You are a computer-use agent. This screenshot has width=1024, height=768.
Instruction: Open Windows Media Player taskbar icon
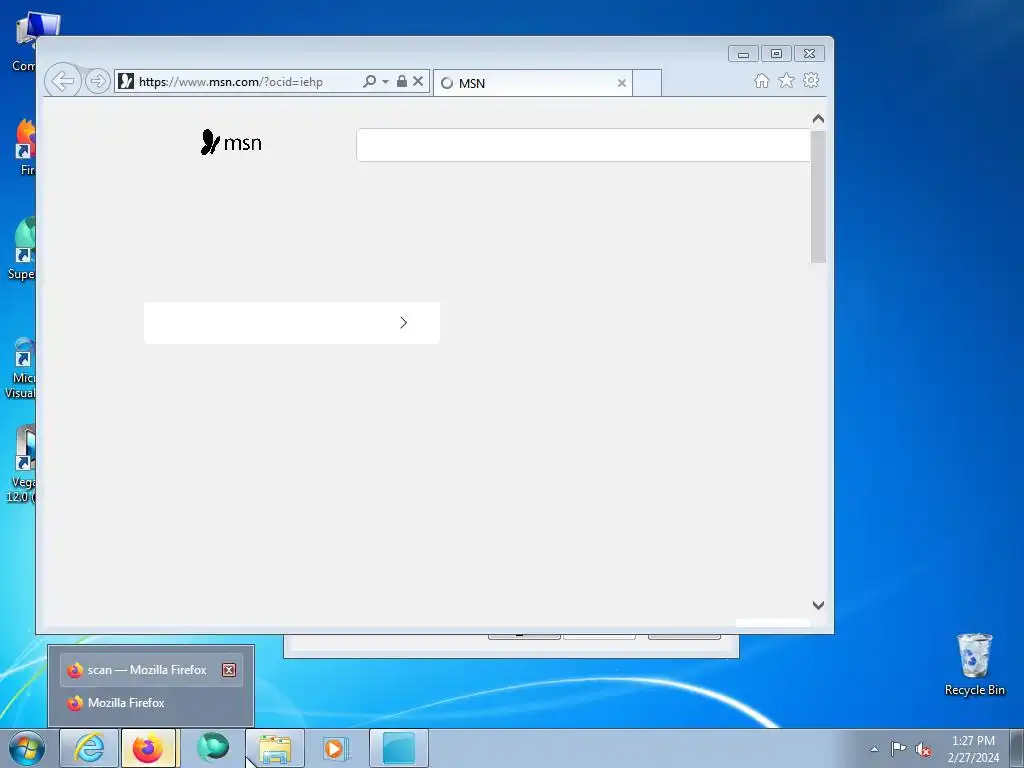coord(336,748)
